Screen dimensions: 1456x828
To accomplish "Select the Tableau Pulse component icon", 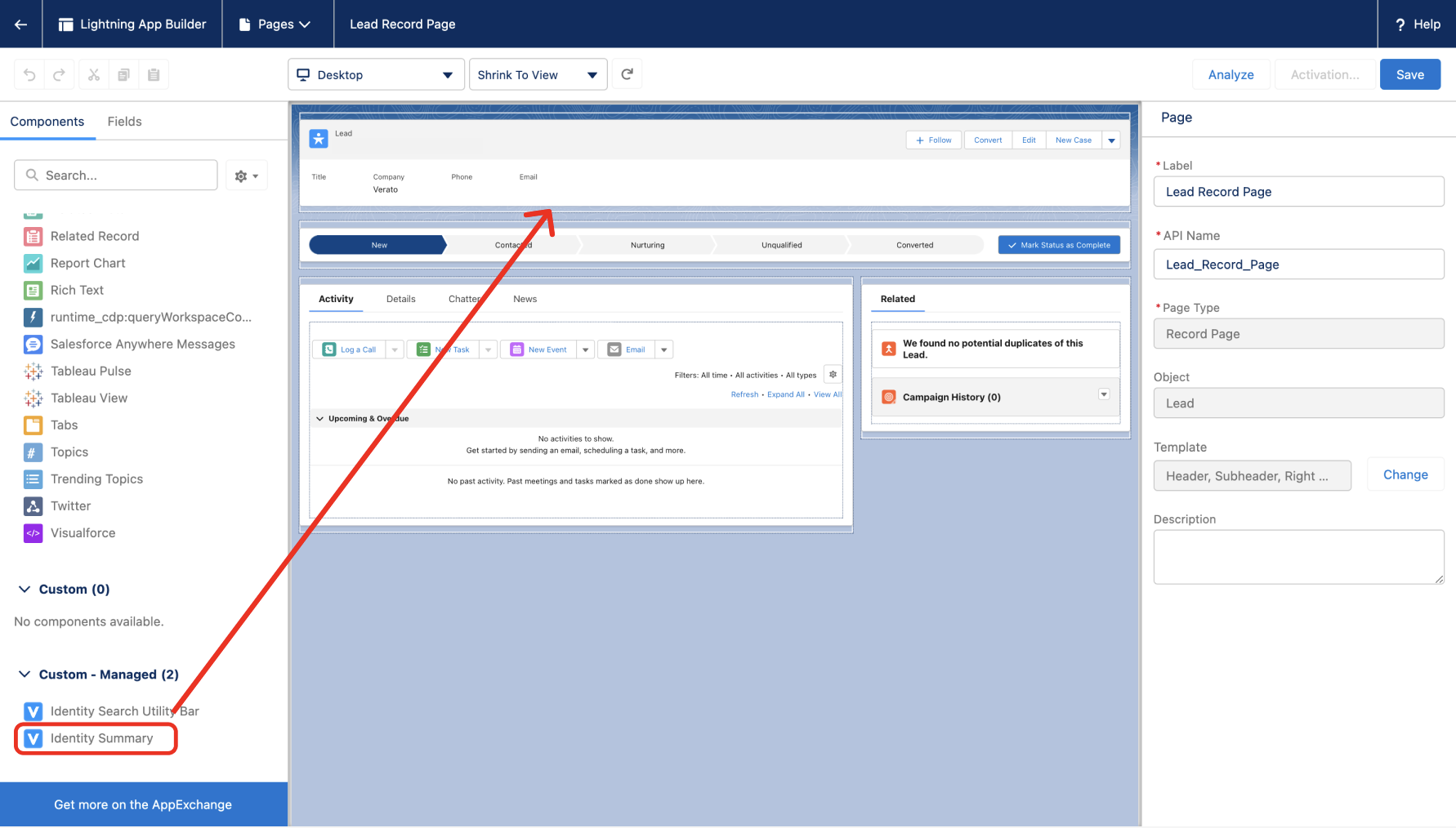I will coord(33,371).
